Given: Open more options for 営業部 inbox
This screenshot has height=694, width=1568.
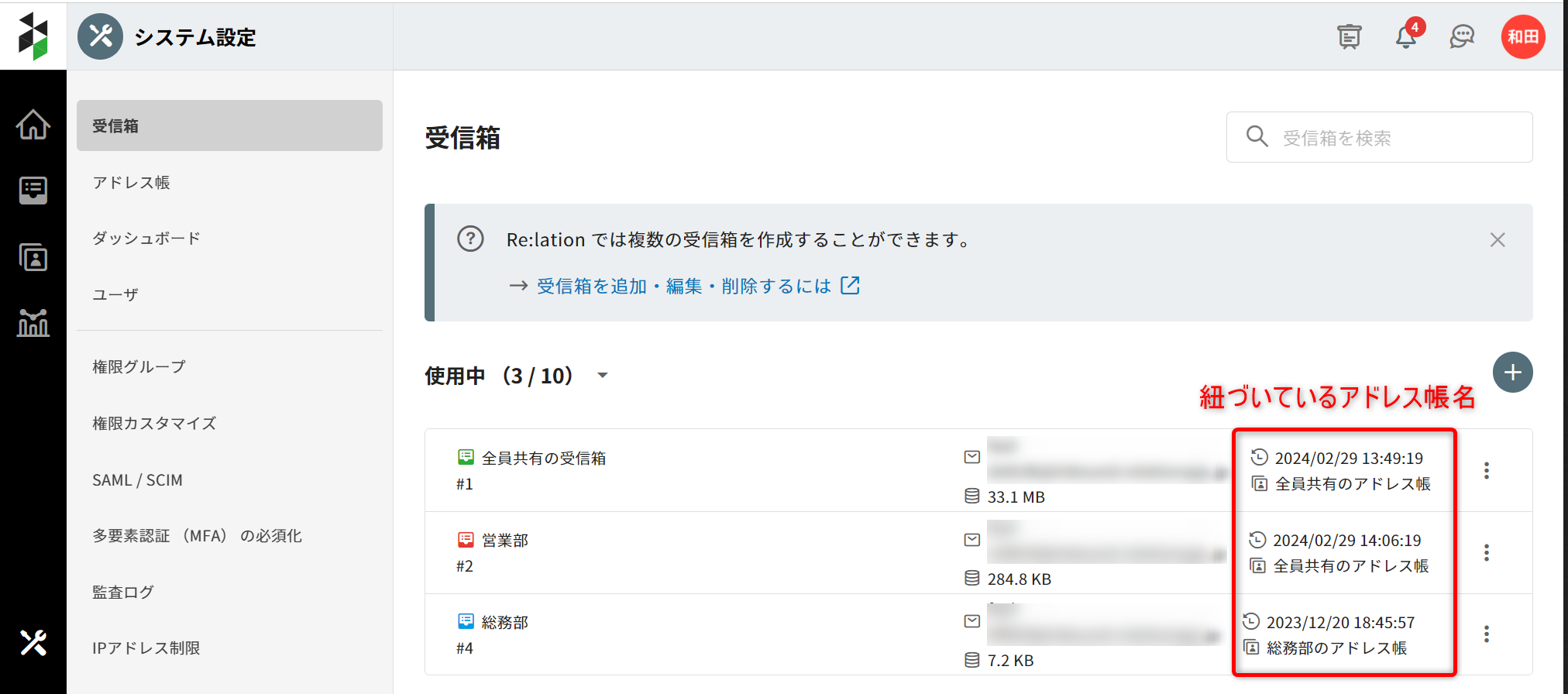Looking at the screenshot, I should 1486,552.
